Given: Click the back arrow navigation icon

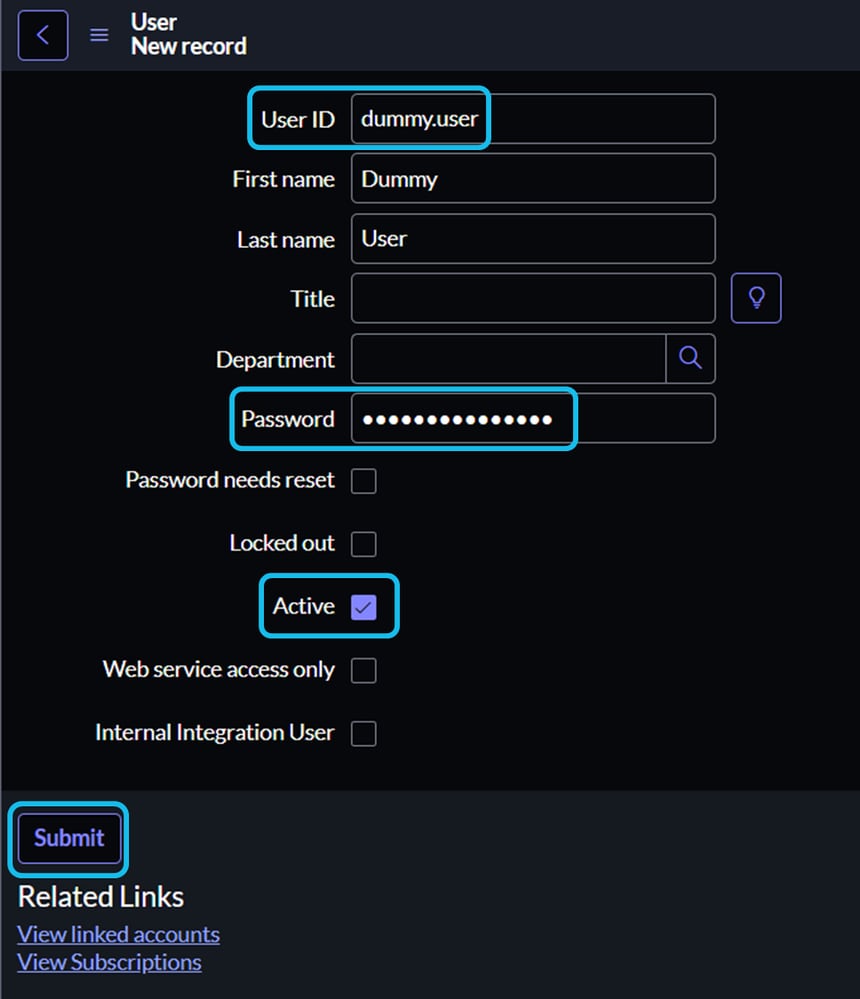Looking at the screenshot, I should click(42, 34).
